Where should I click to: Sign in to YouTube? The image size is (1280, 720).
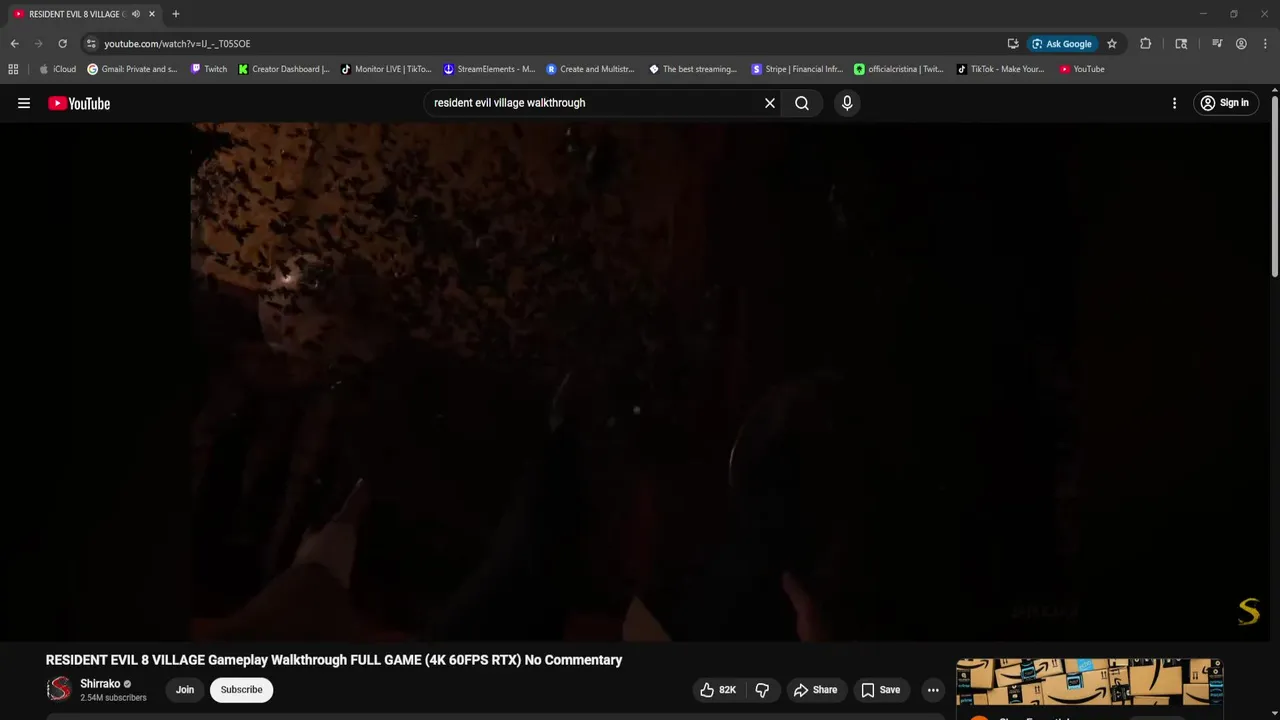tap(1225, 103)
